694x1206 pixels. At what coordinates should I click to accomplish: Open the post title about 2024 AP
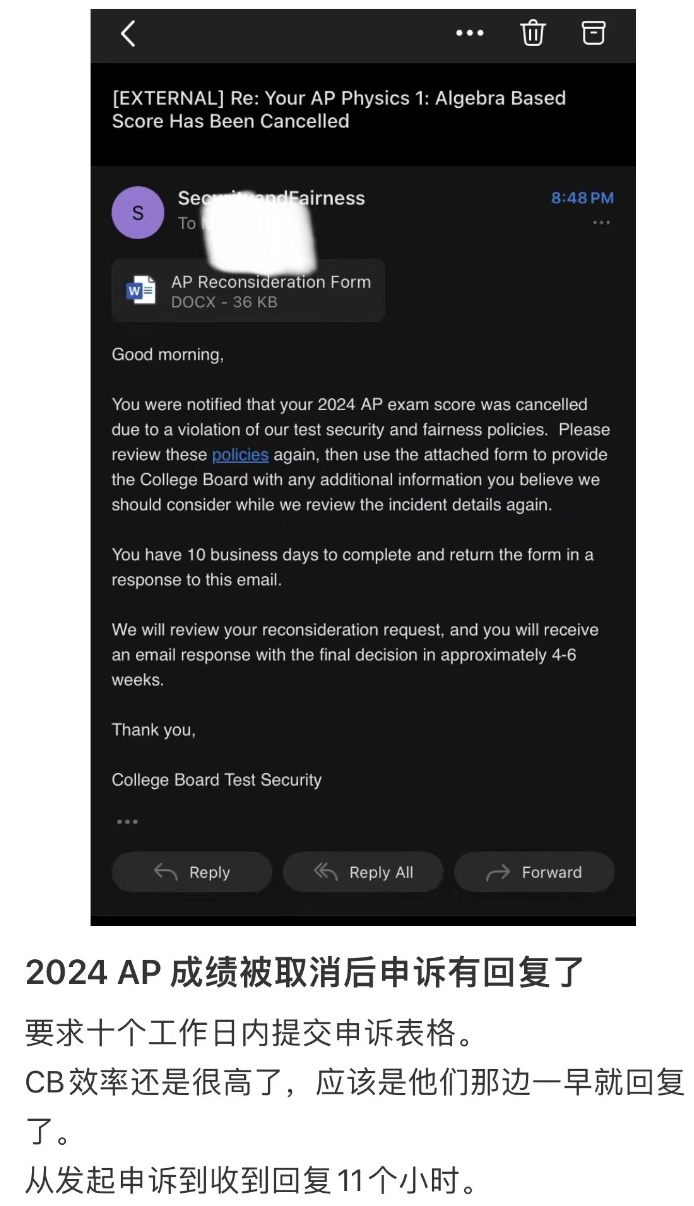(304, 972)
